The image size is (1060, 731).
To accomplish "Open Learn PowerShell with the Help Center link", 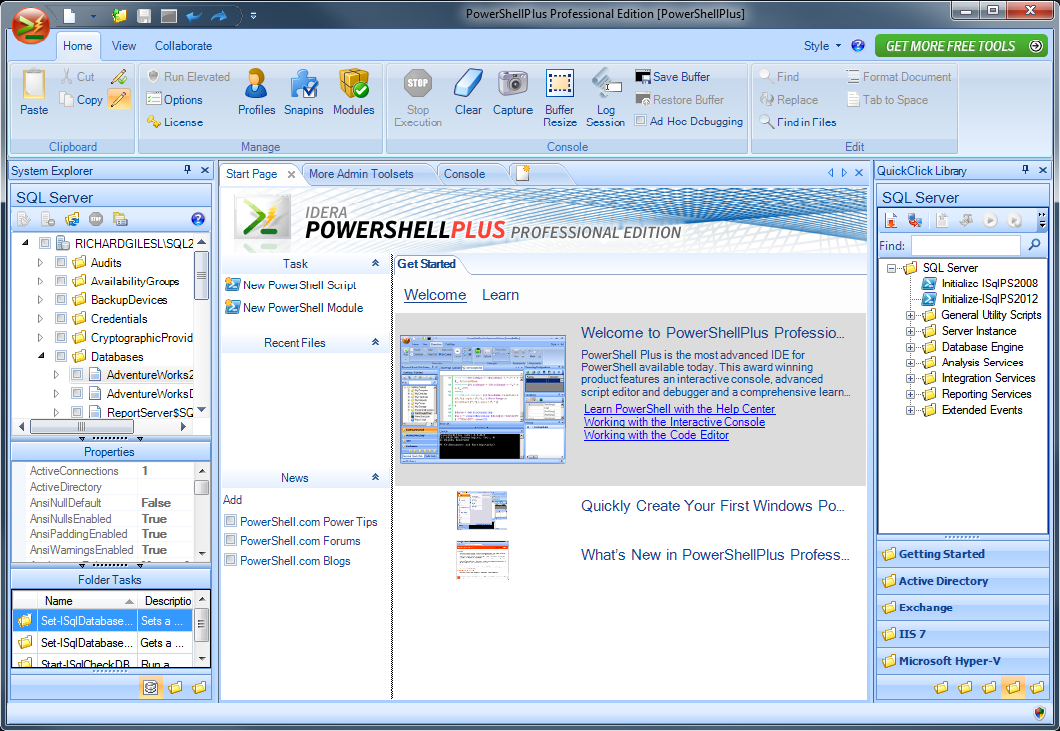I will pyautogui.click(x=679, y=408).
